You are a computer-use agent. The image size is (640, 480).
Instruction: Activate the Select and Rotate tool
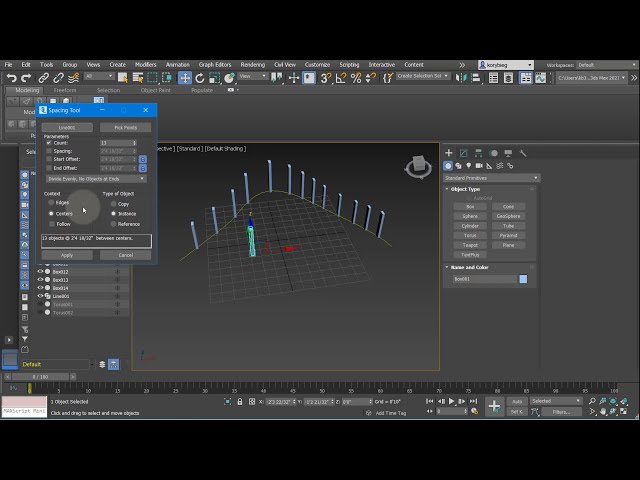coord(200,78)
